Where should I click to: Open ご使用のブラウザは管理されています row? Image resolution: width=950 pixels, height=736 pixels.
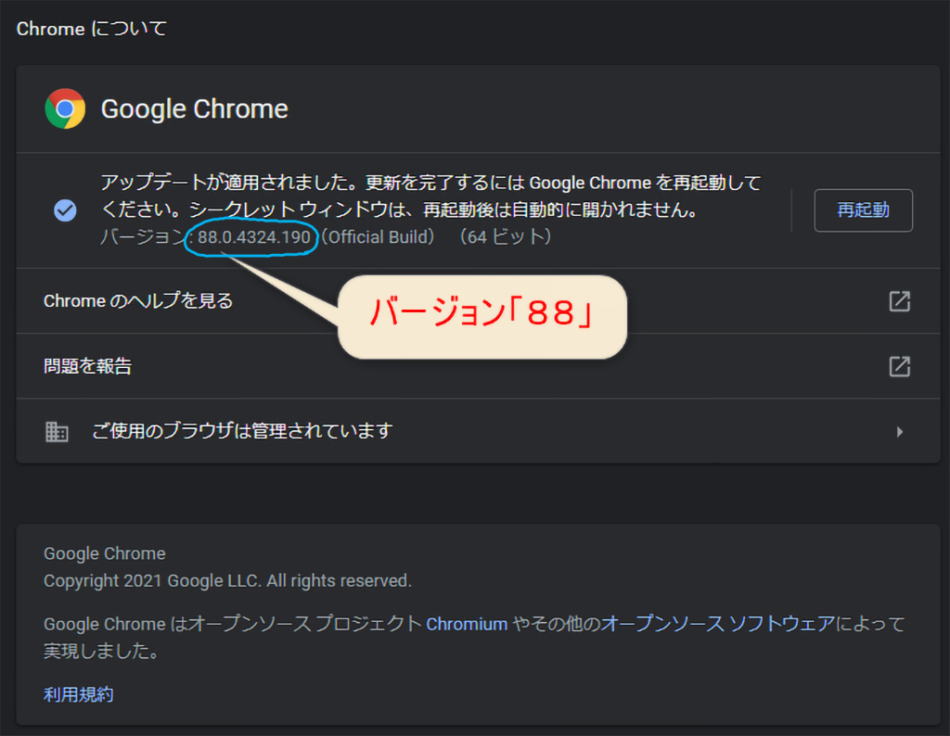[477, 431]
